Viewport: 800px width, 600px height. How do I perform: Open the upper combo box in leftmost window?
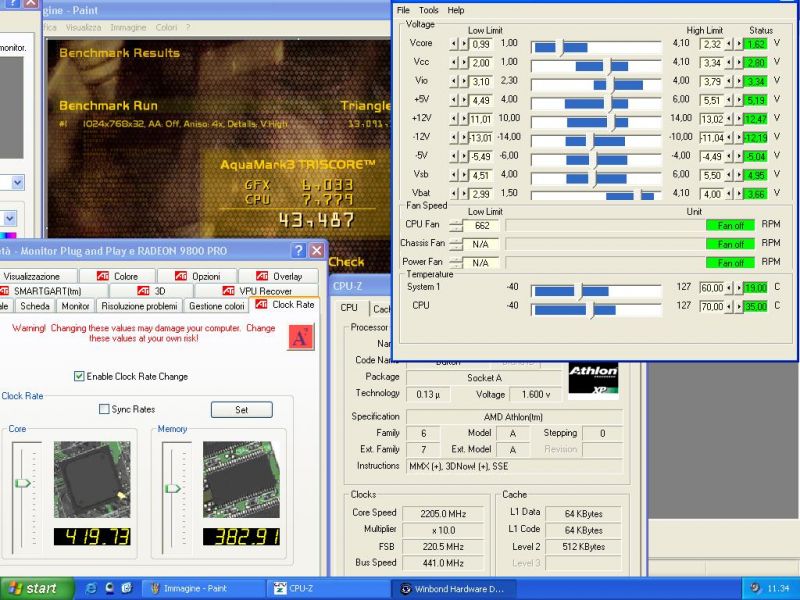tap(17, 183)
